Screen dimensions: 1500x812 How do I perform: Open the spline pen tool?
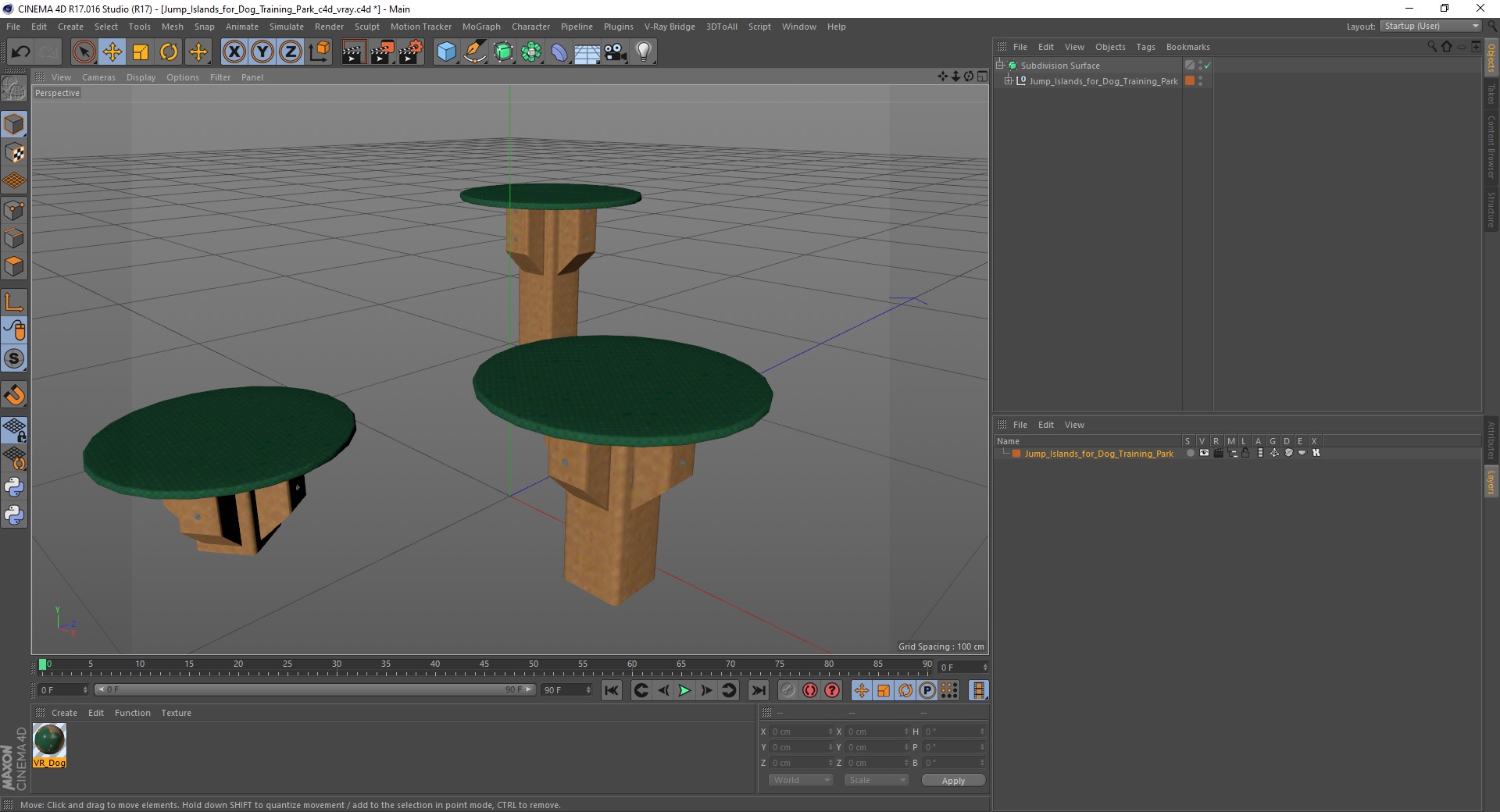pos(475,52)
